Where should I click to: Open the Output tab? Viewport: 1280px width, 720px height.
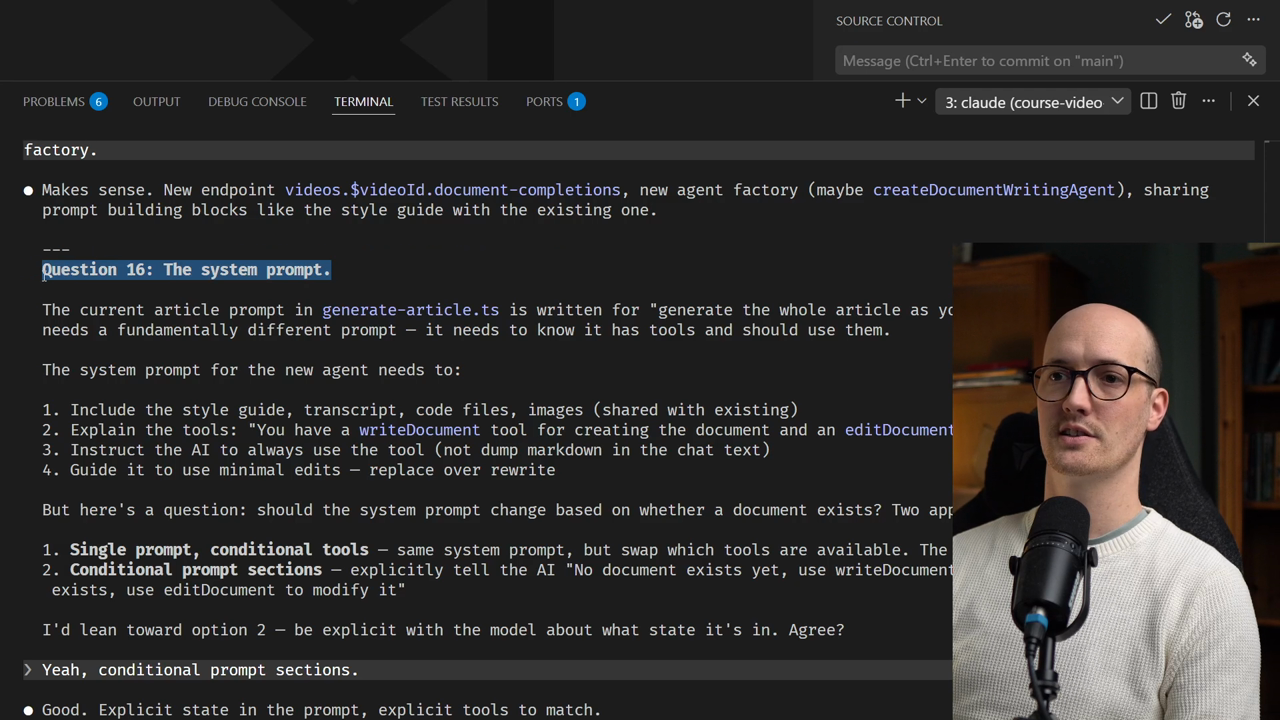pyautogui.click(x=157, y=101)
